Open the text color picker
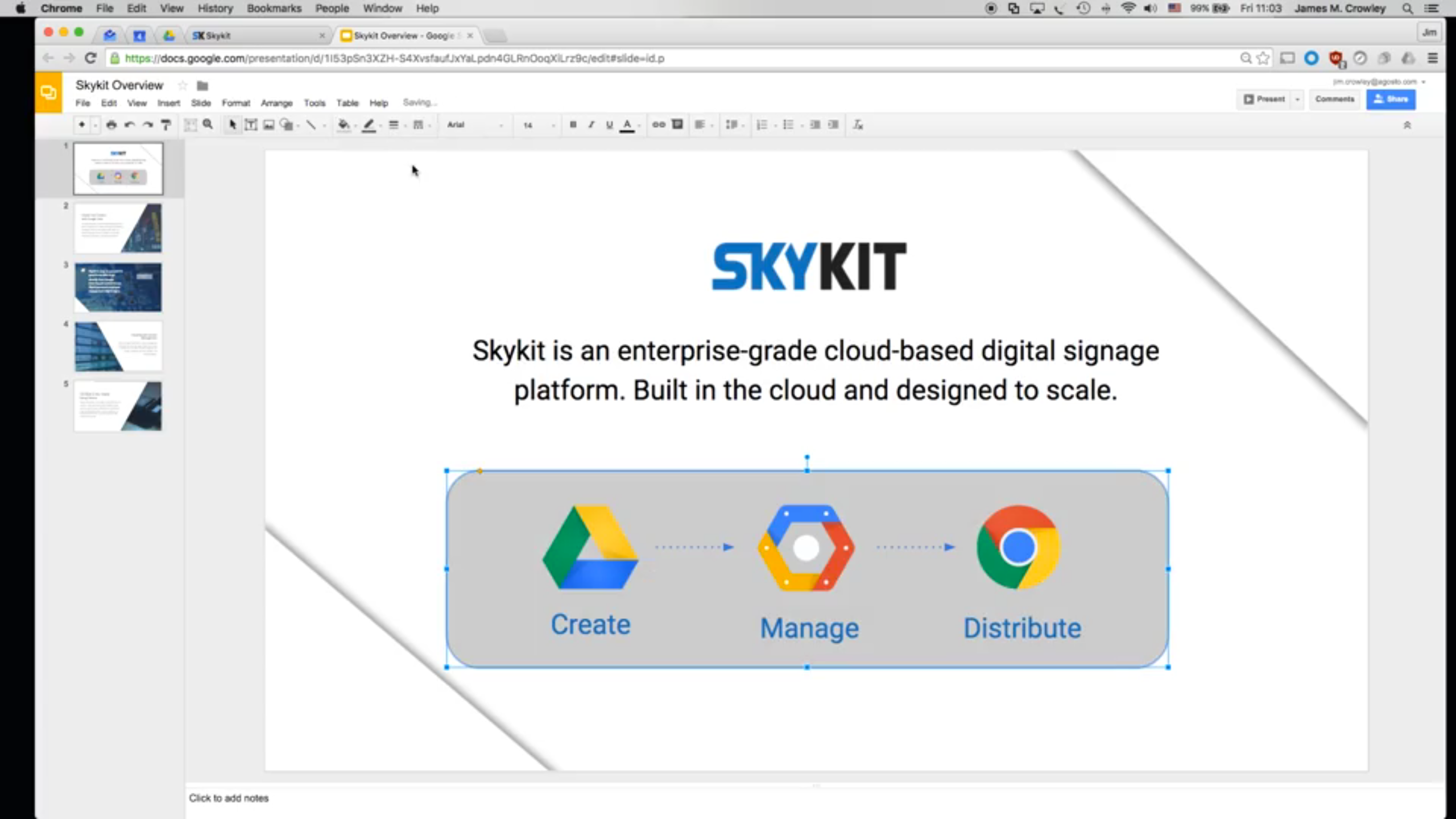1456x819 pixels. click(627, 125)
